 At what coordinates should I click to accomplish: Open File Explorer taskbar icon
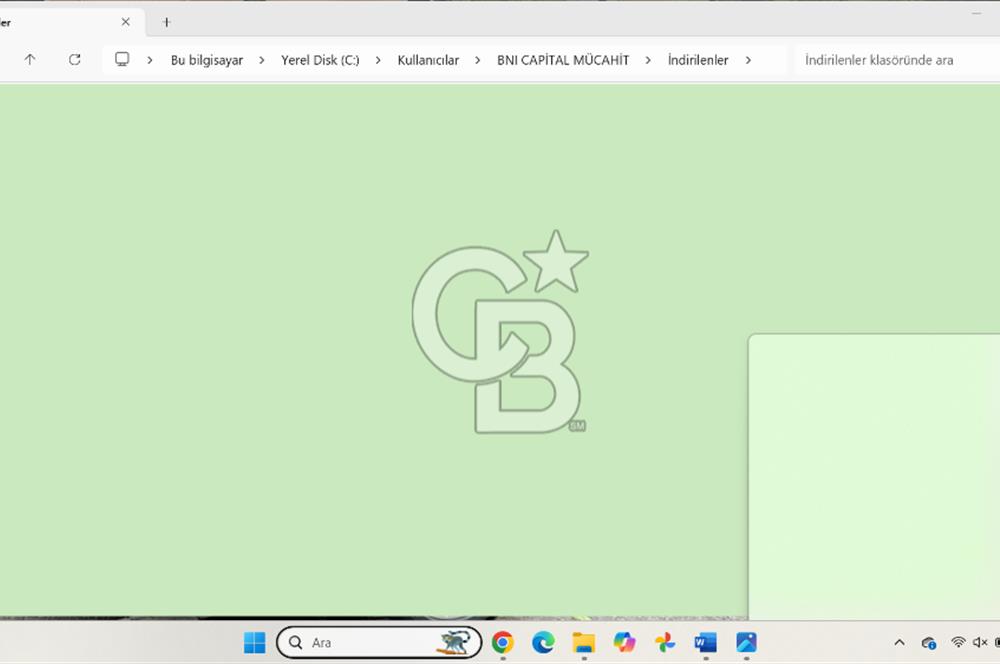(x=584, y=642)
